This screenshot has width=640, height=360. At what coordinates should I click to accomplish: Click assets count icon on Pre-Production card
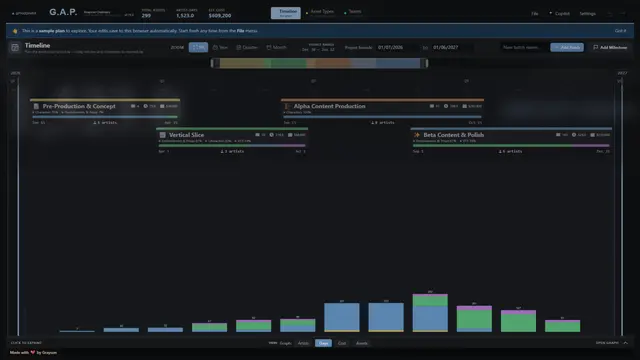(x=133, y=106)
